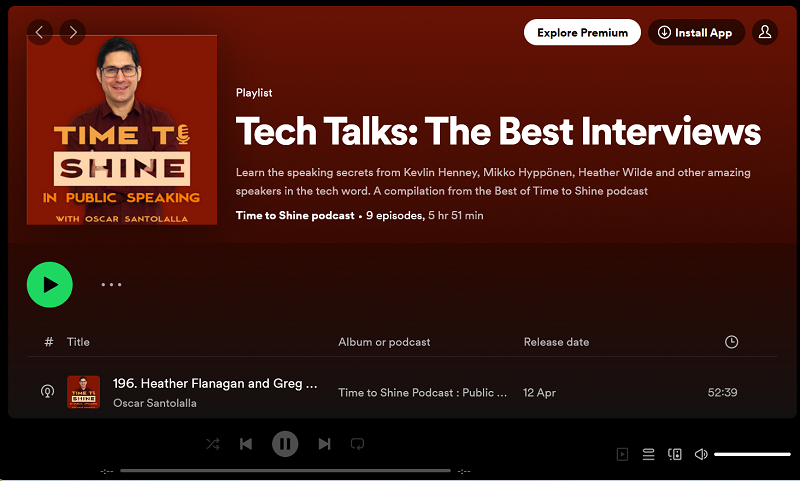Open the Oscar Santolalla artist link
This screenshot has width=800, height=481.
155,403
